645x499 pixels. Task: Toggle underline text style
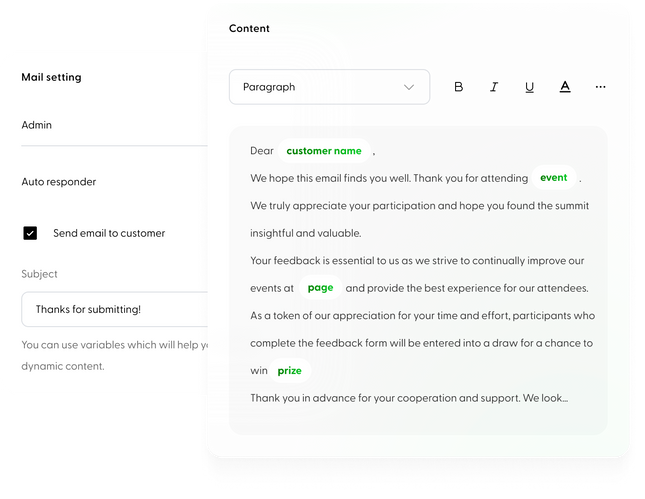pos(529,87)
